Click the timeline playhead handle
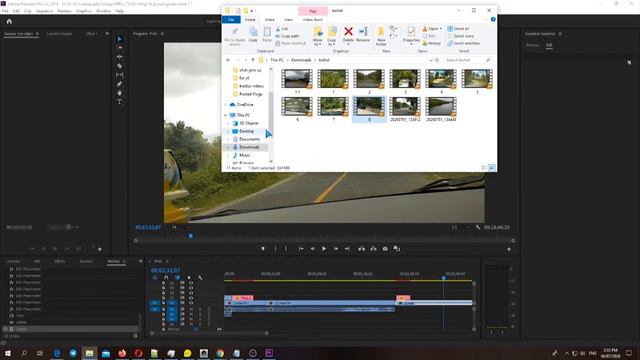 pyautogui.click(x=444, y=278)
